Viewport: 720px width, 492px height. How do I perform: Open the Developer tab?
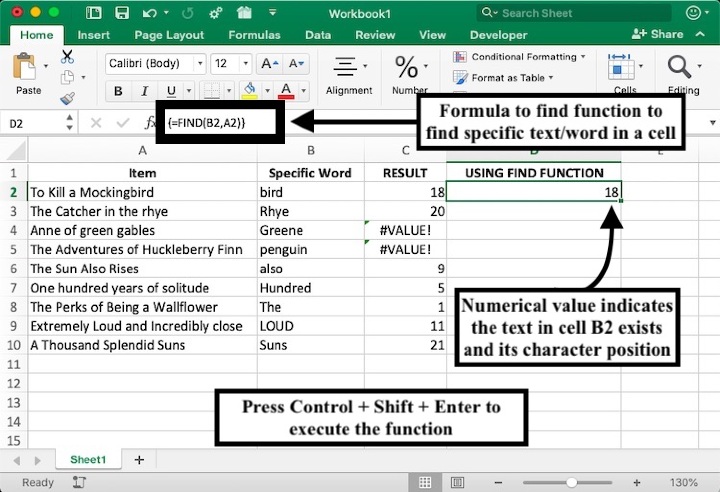499,35
